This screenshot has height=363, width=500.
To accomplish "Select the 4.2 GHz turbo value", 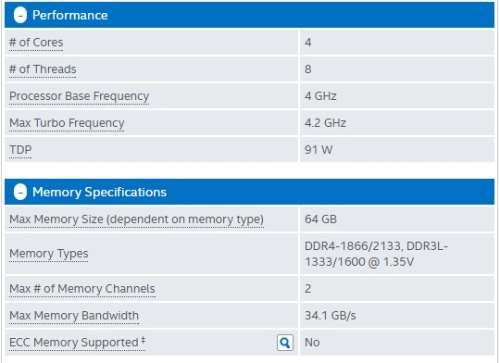I will 325,123.
